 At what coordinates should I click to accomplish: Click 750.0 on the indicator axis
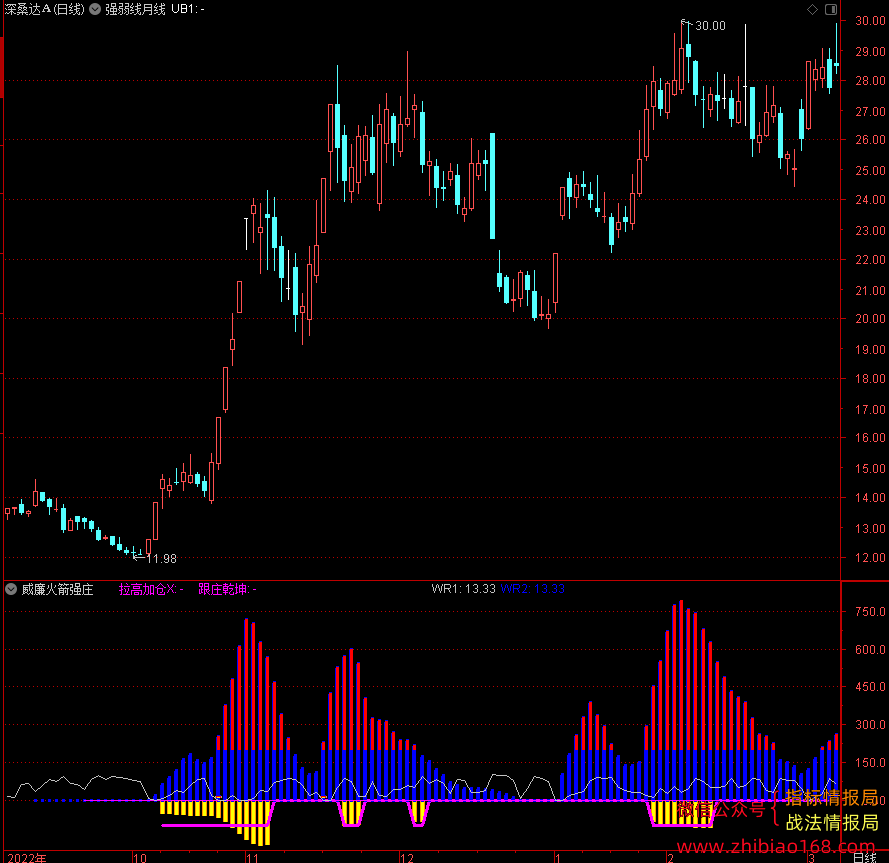(x=870, y=612)
